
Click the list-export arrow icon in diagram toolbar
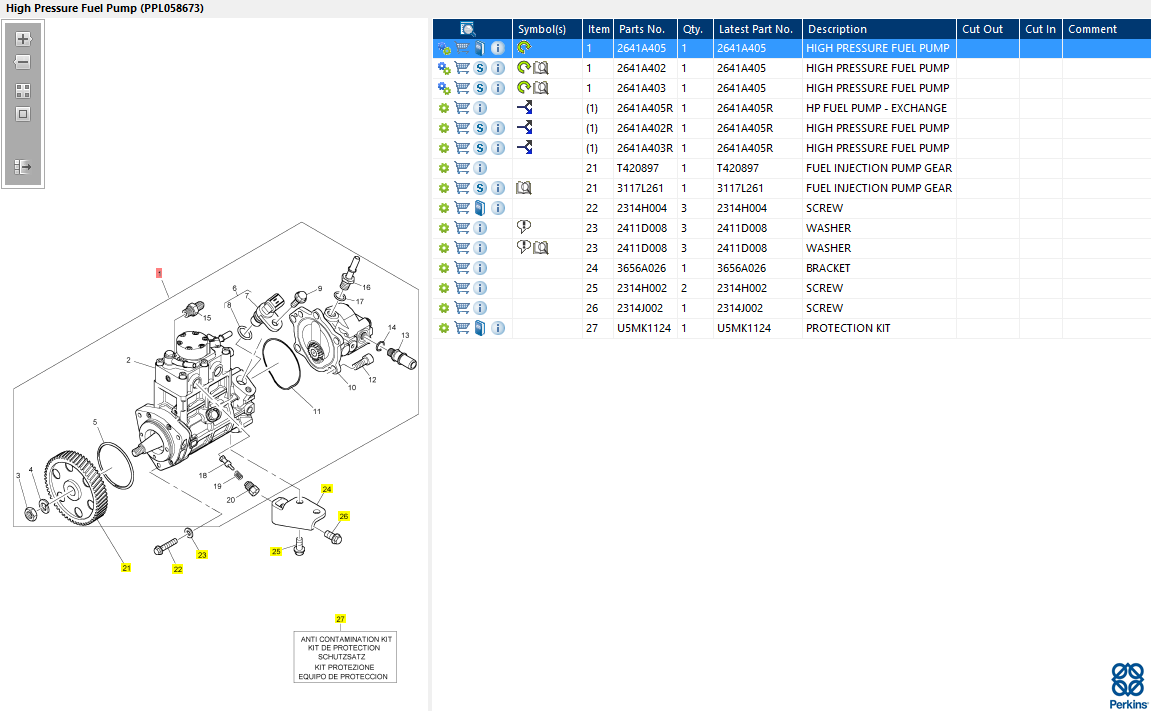tap(23, 167)
